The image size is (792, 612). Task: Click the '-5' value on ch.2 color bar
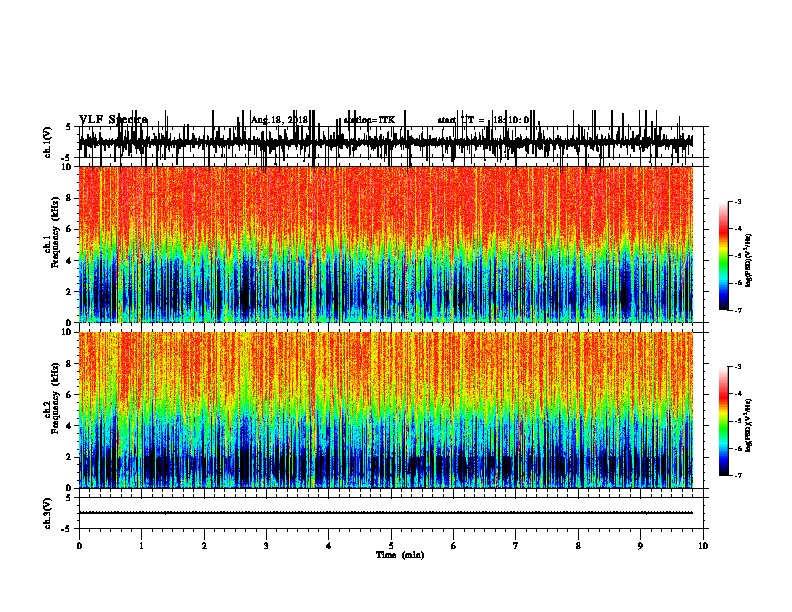click(x=737, y=421)
